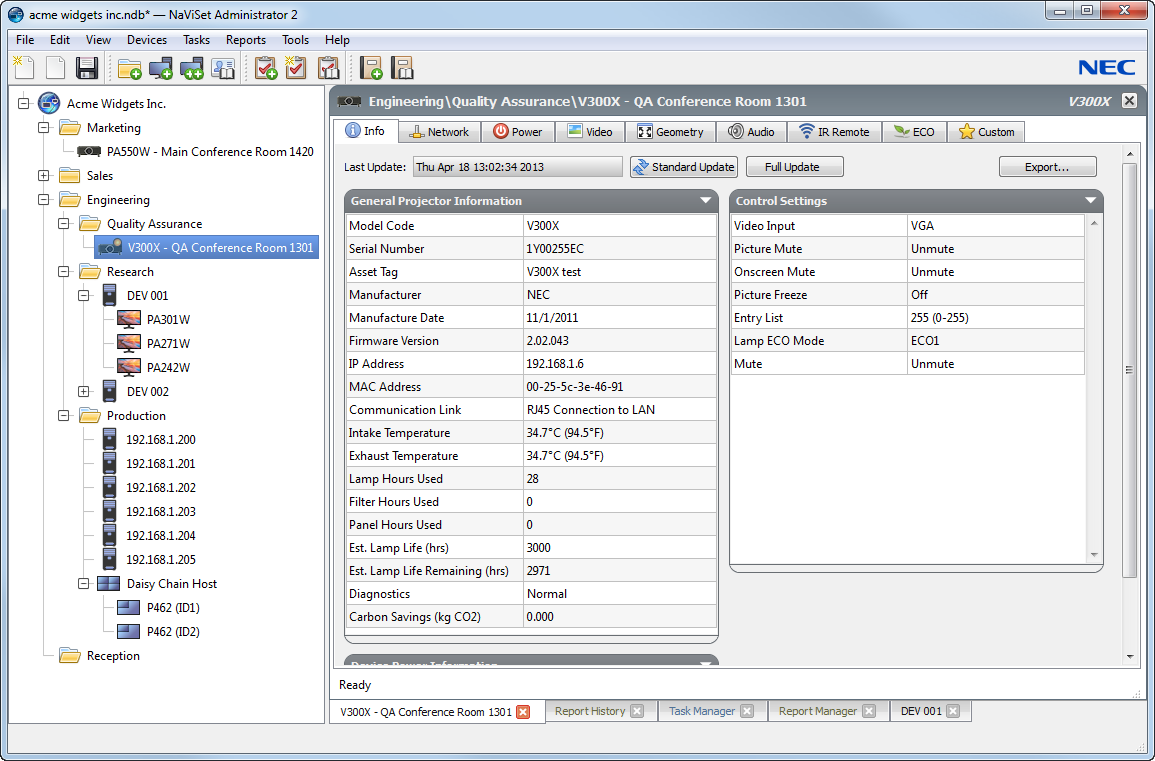Click the new database starred page icon

23,68
